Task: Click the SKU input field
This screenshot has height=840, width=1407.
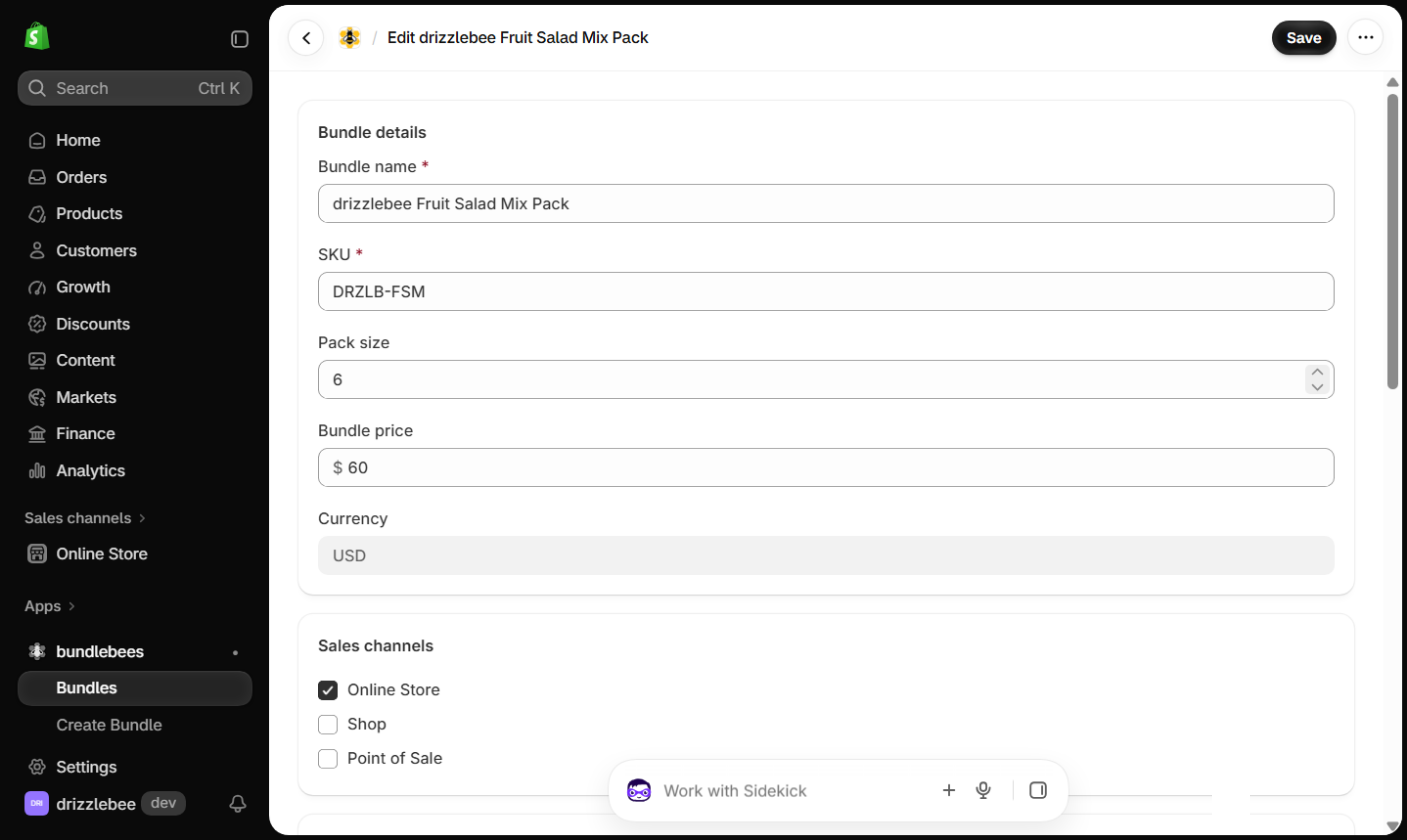Action: coord(826,291)
